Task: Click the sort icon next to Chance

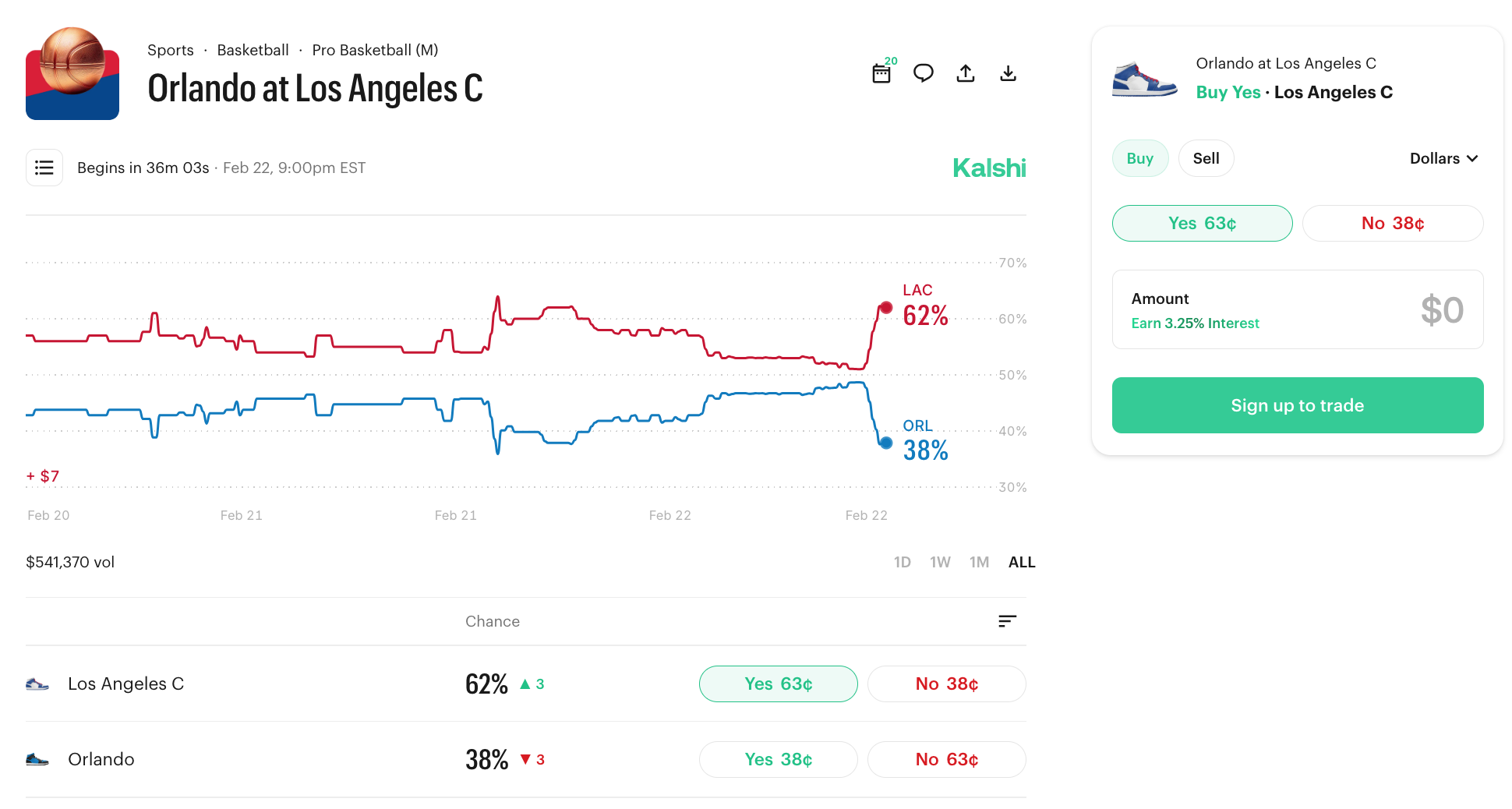Action: click(1007, 621)
